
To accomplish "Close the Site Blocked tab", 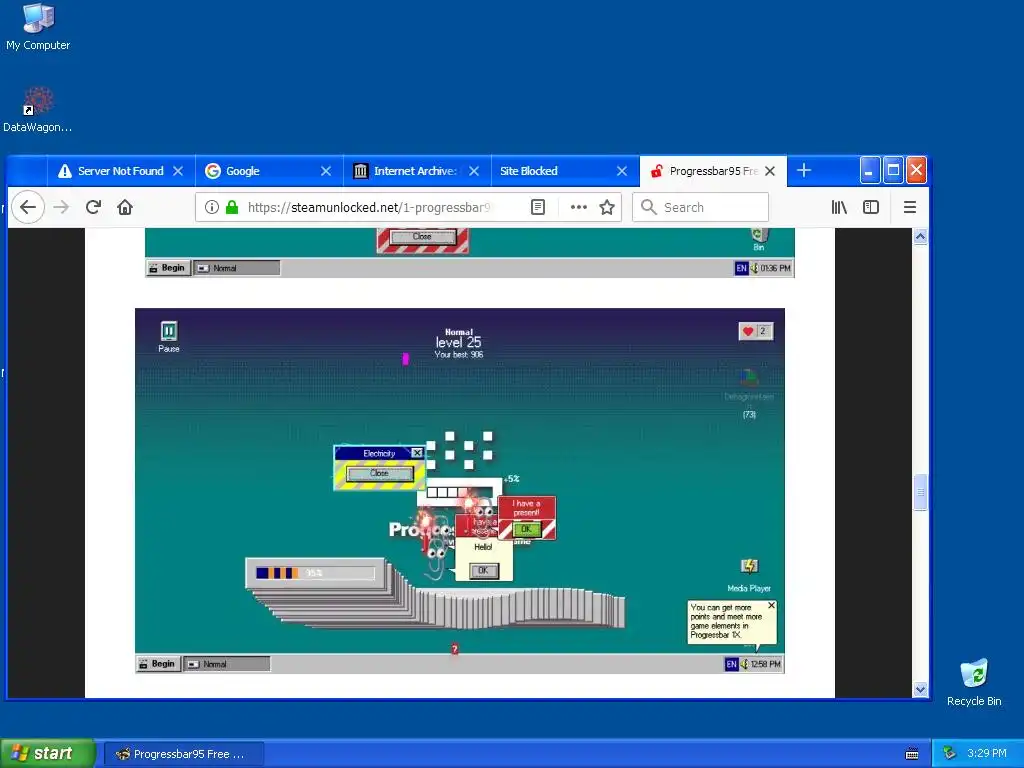I will click(x=622, y=171).
